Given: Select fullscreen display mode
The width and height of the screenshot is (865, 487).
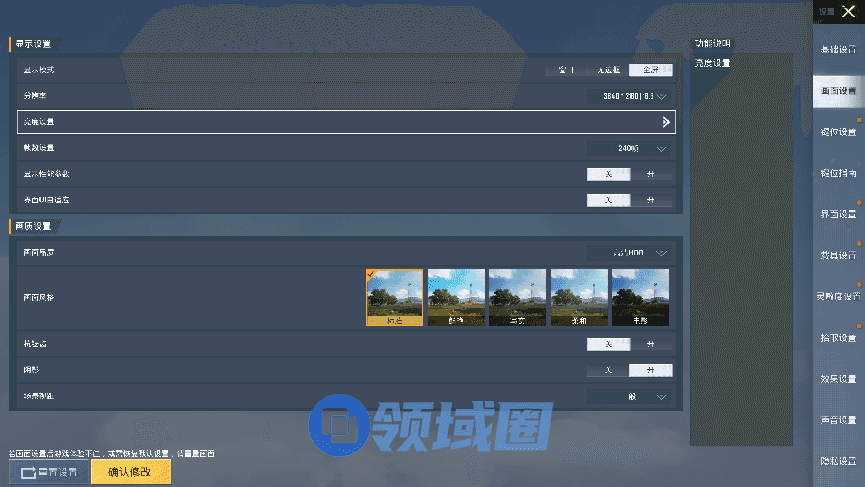Looking at the screenshot, I should tap(650, 70).
